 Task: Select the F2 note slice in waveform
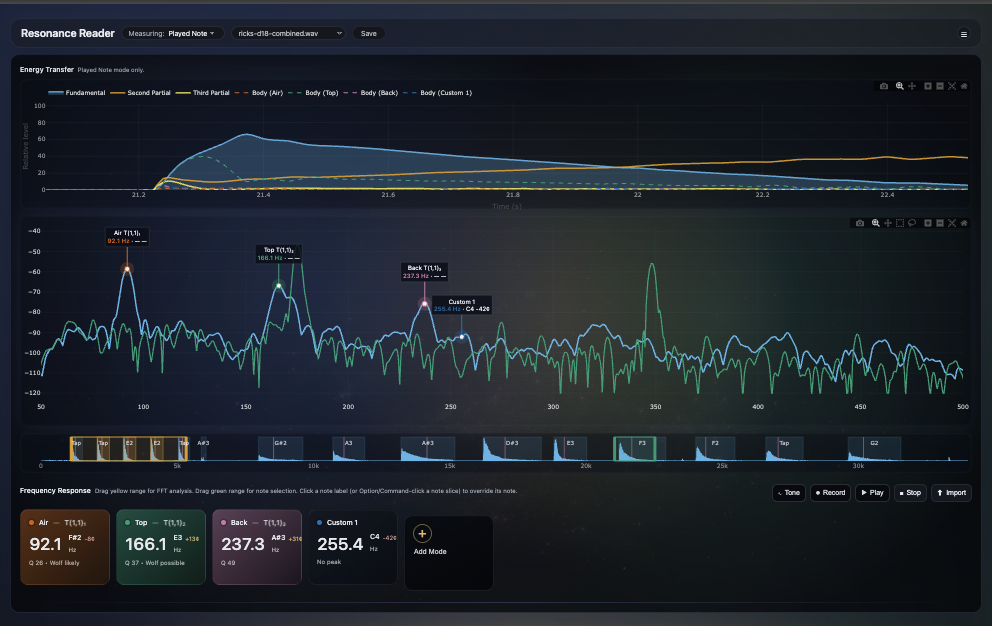click(x=715, y=449)
